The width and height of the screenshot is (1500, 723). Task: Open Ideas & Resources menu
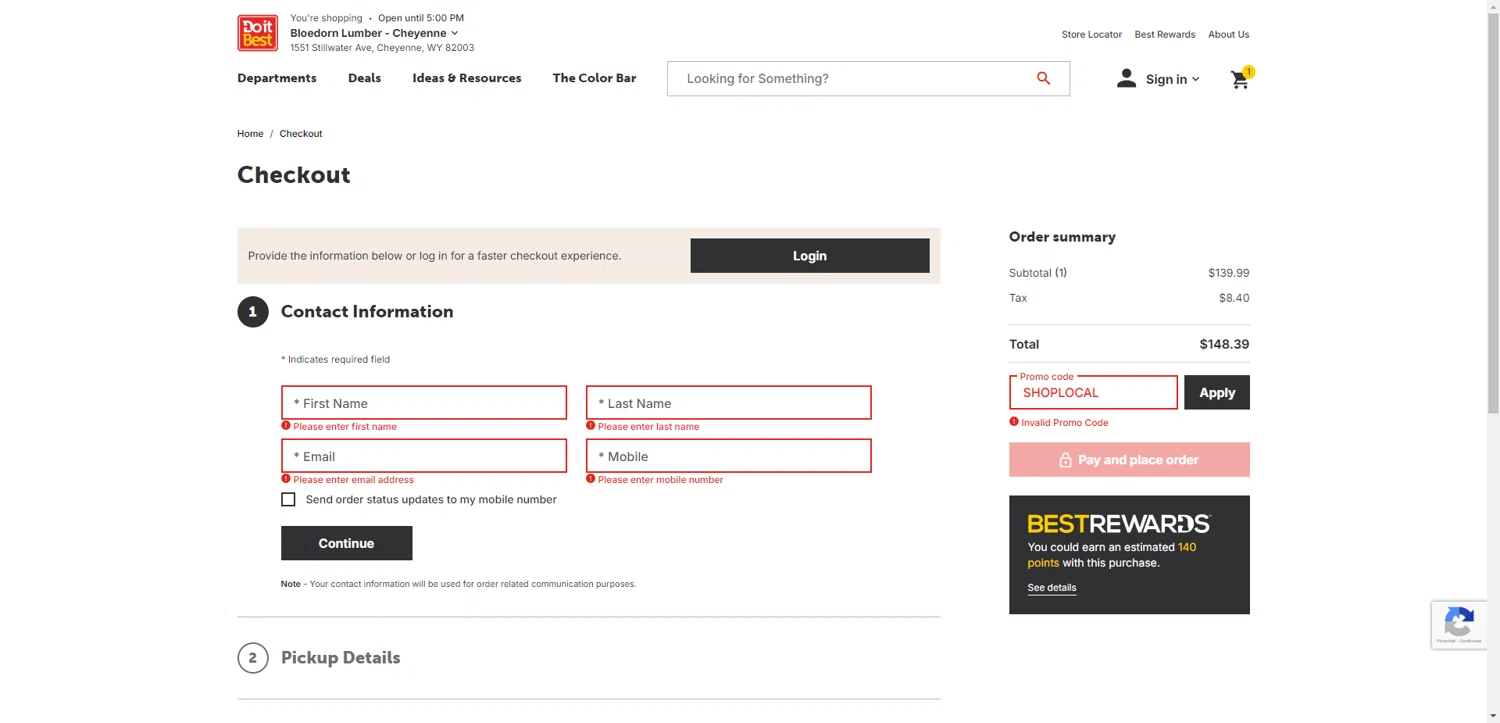coord(467,78)
